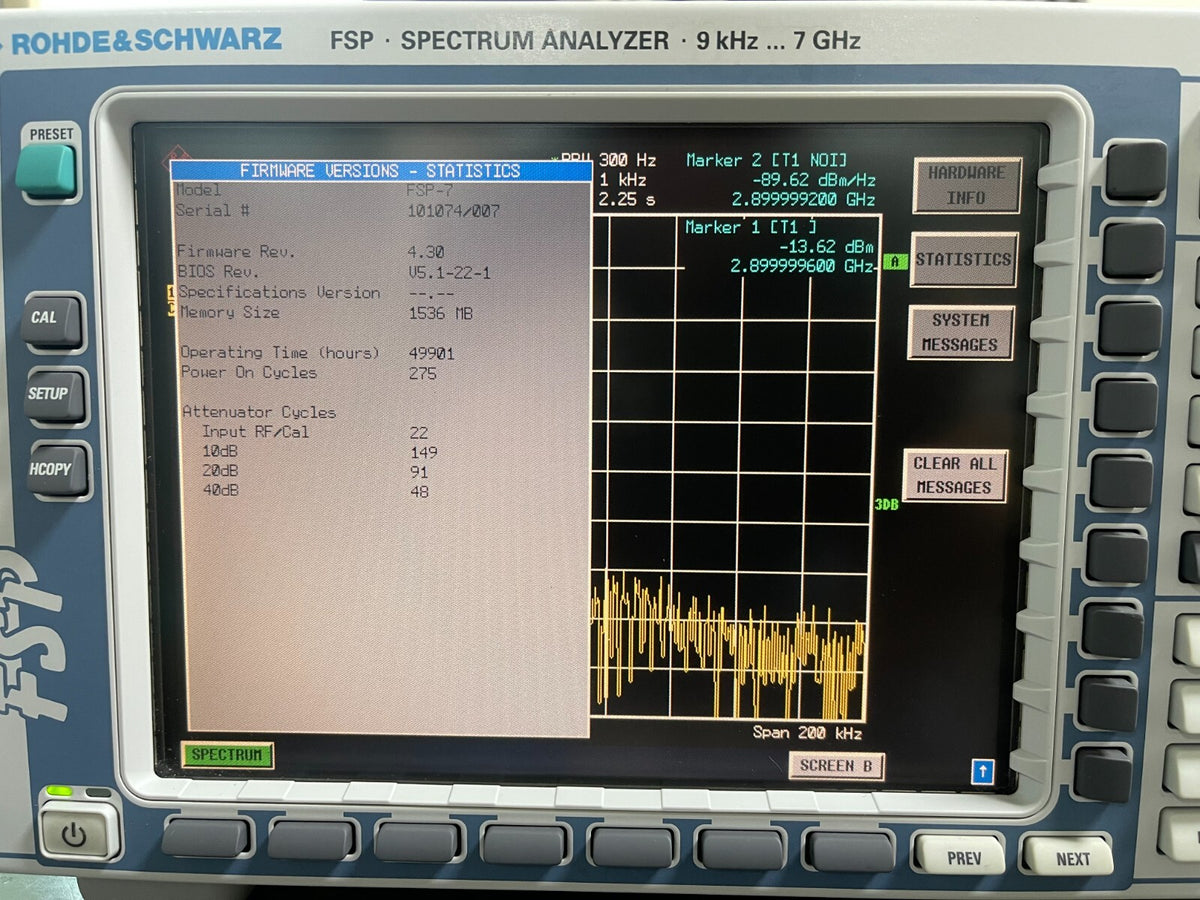Click the 2.25 s sweep time readout
The width and height of the screenshot is (1200, 900).
627,200
